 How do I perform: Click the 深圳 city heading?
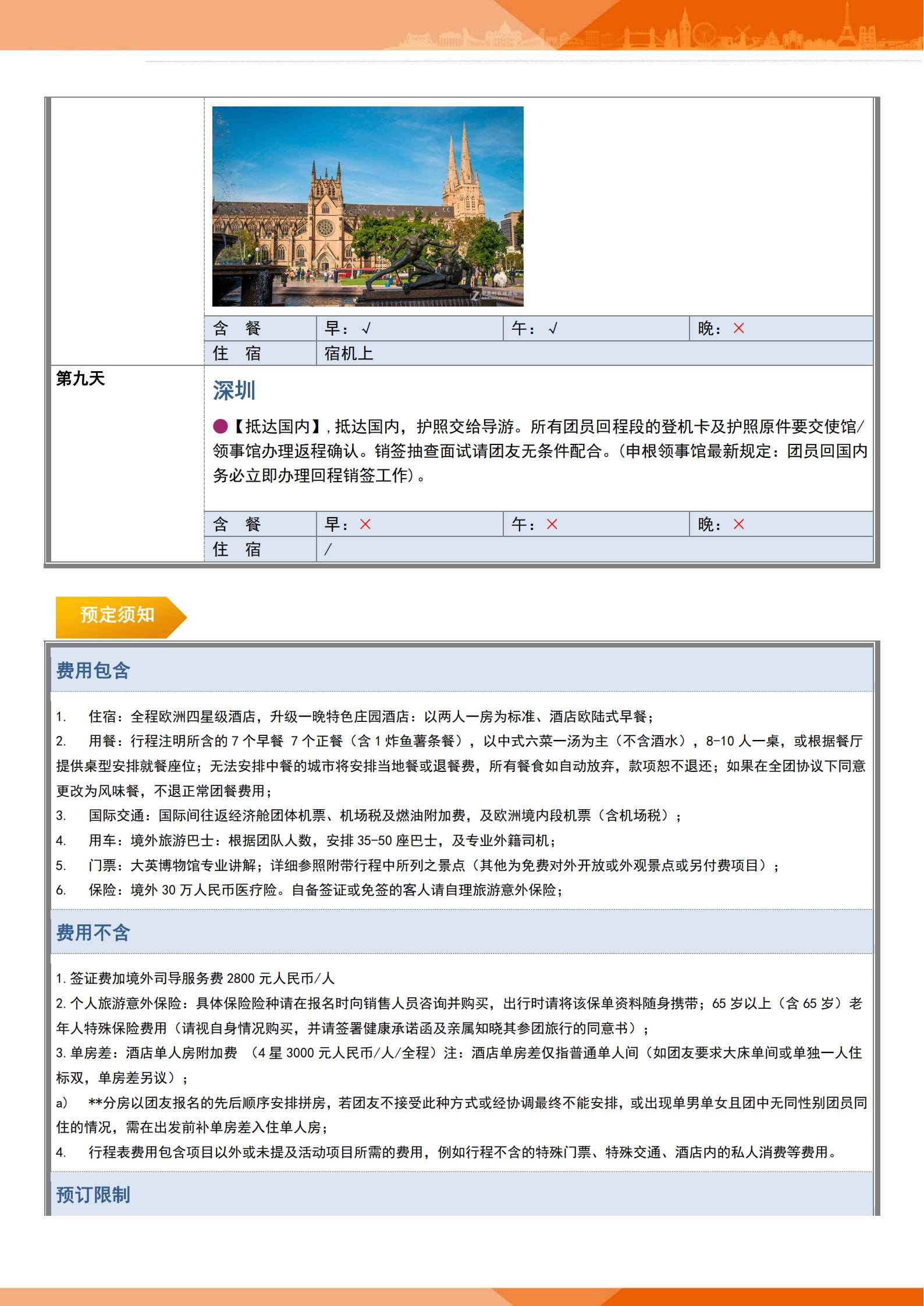click(x=234, y=391)
